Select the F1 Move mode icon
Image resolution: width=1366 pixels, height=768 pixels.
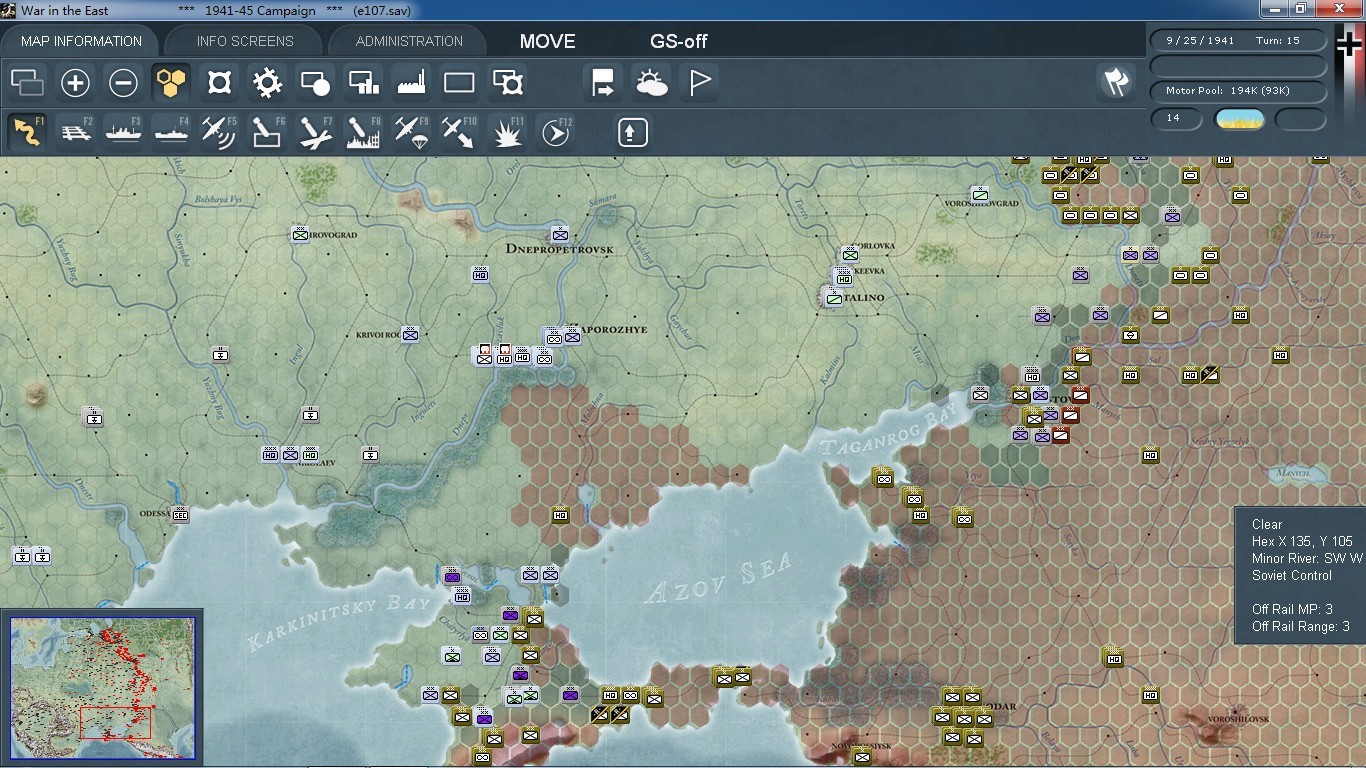27,132
